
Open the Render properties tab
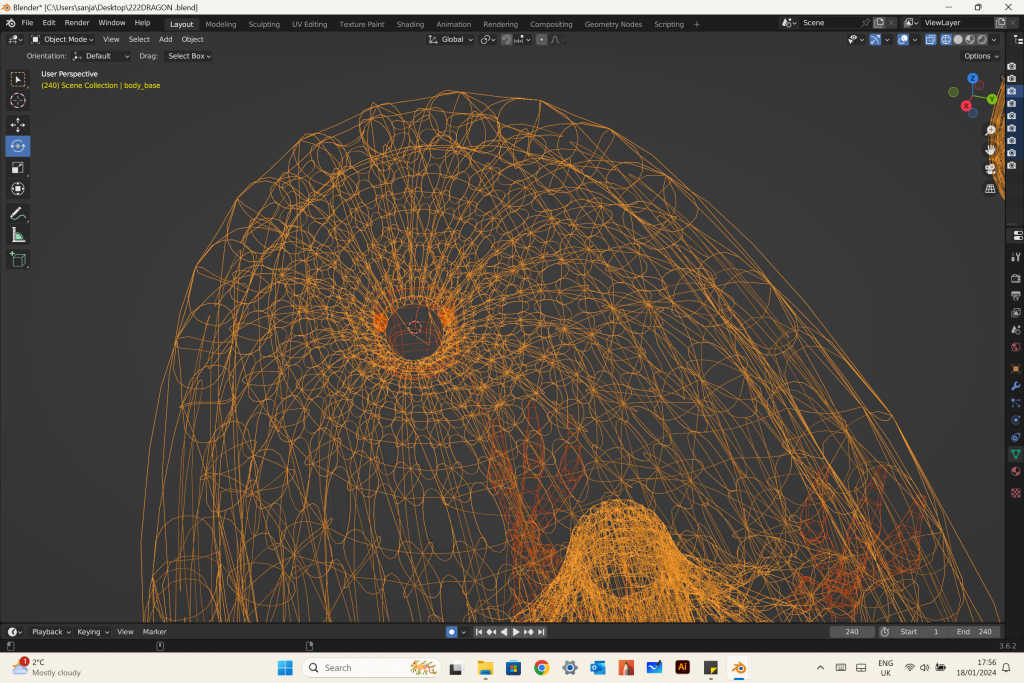pyautogui.click(x=1016, y=279)
